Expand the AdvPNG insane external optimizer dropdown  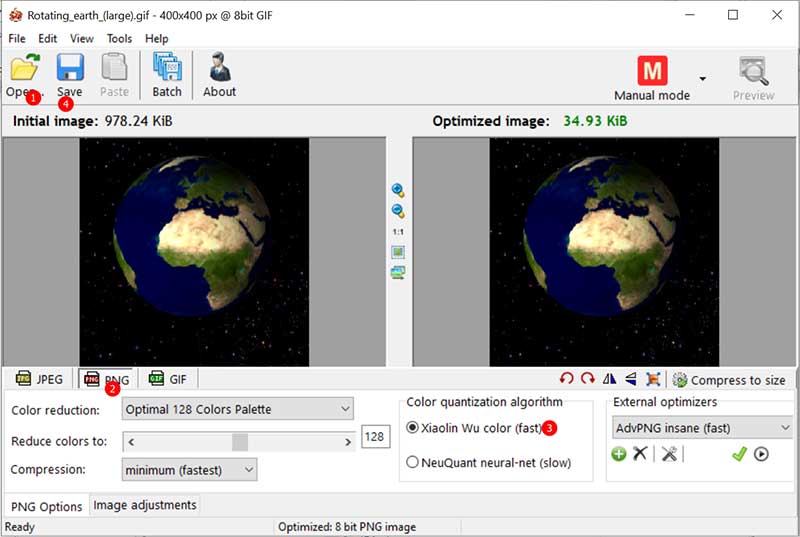coord(703,428)
